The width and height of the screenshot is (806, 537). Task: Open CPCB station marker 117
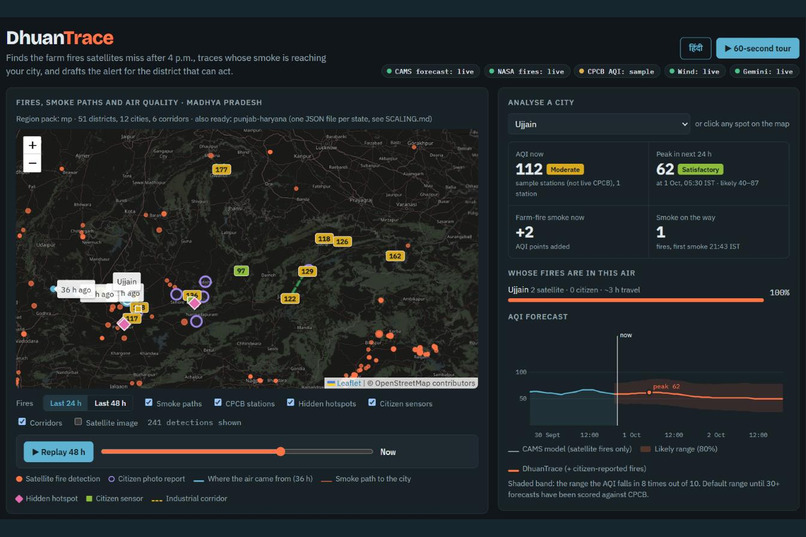pyautogui.click(x=134, y=319)
